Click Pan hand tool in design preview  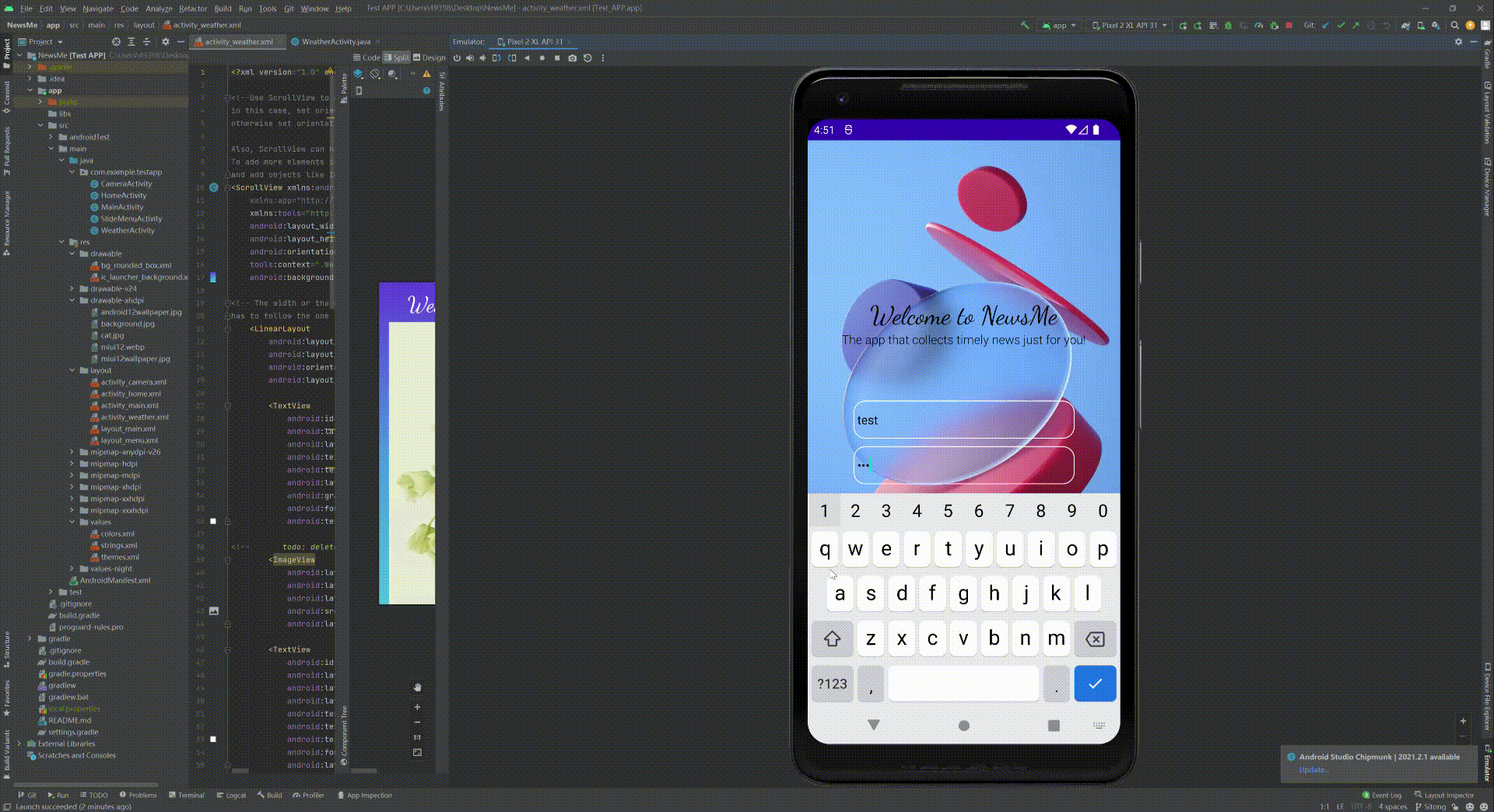coord(417,688)
